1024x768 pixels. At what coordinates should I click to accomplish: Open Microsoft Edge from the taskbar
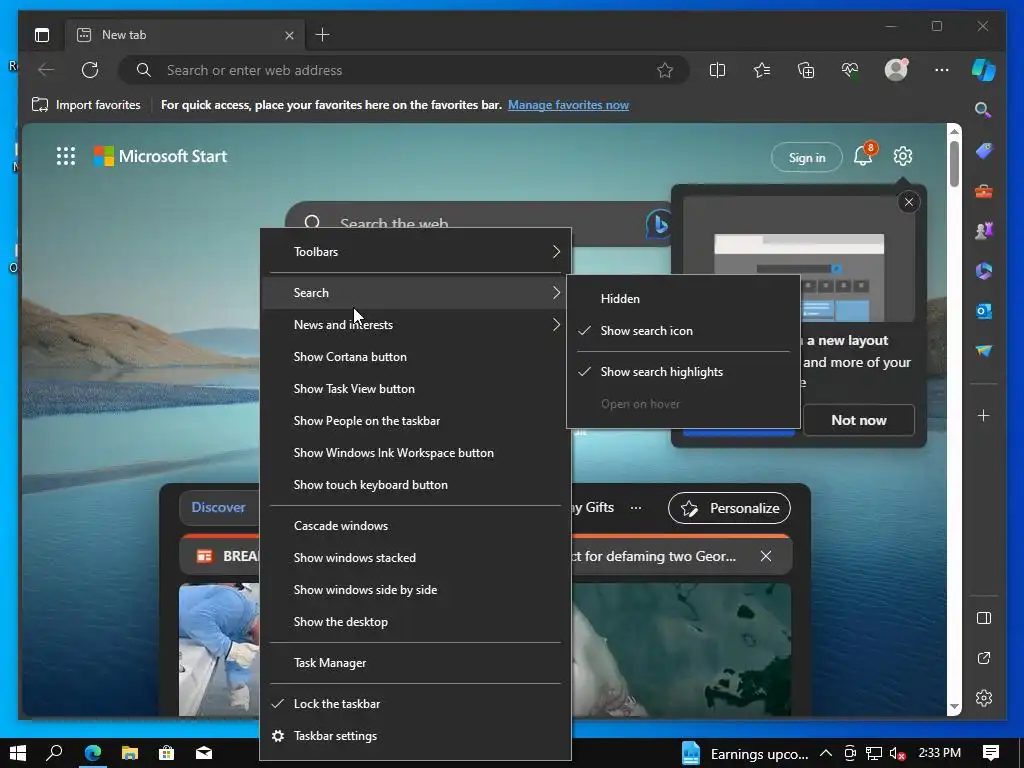click(93, 753)
